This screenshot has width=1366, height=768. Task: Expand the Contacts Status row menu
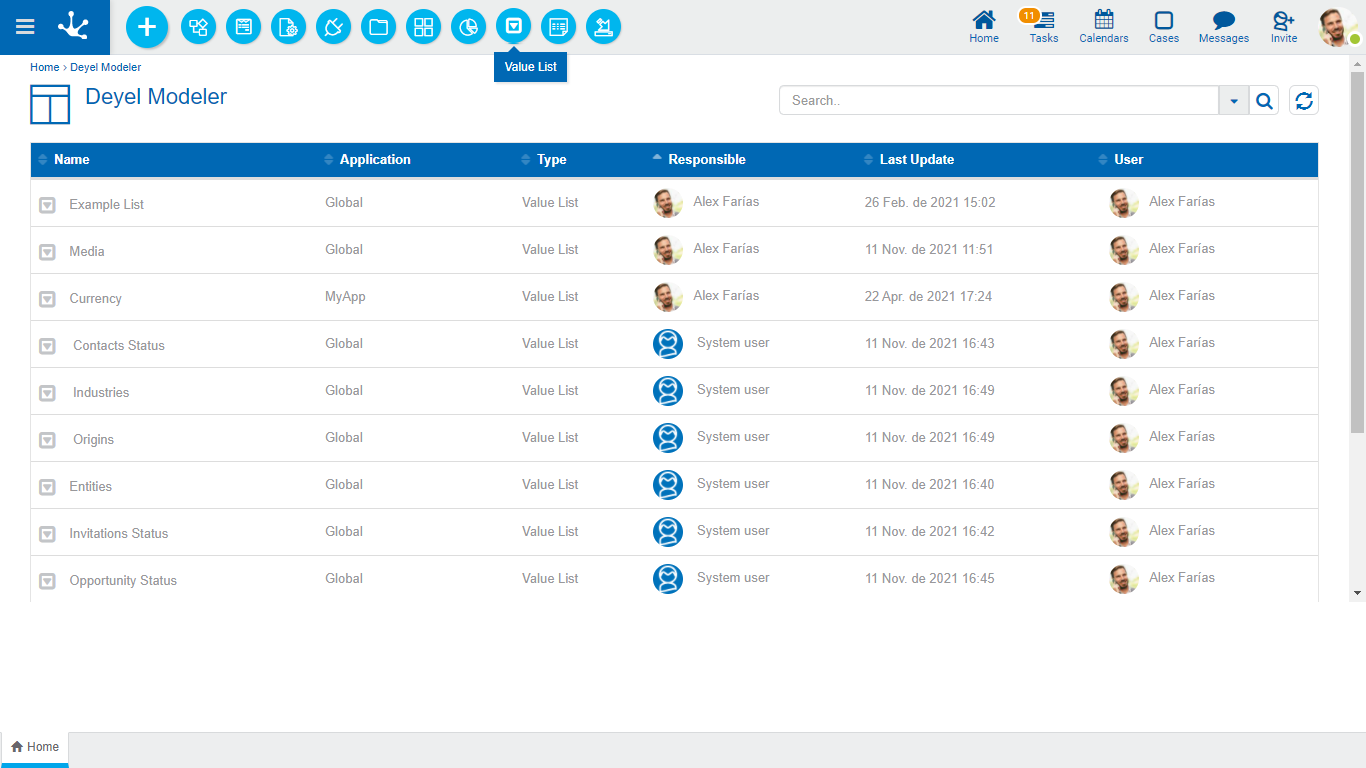[x=47, y=346]
